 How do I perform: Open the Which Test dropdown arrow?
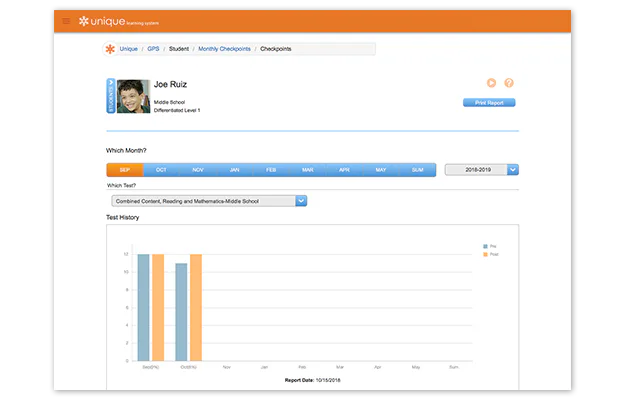pos(301,201)
